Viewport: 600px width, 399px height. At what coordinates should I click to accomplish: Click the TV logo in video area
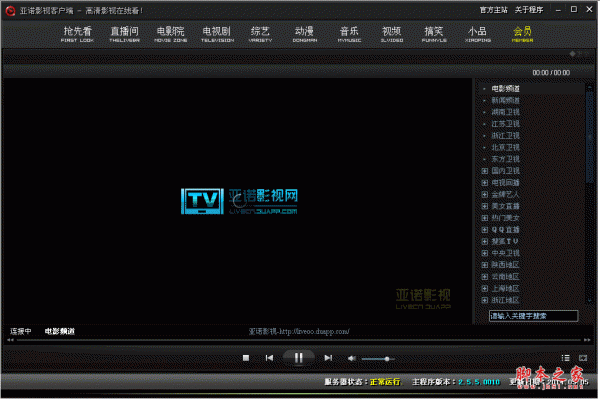coord(202,201)
